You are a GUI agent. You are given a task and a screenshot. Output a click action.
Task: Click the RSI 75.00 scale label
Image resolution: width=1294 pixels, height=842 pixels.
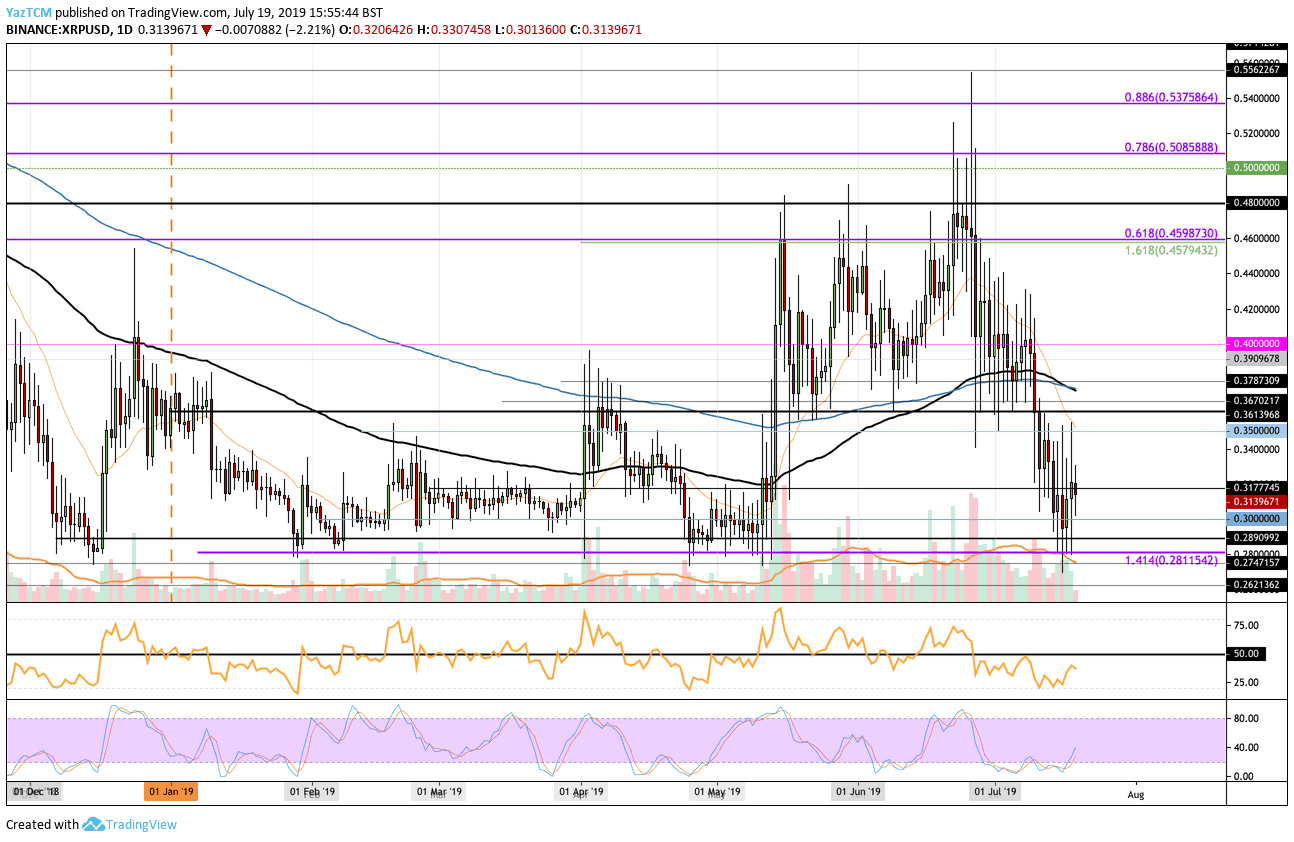click(x=1246, y=625)
